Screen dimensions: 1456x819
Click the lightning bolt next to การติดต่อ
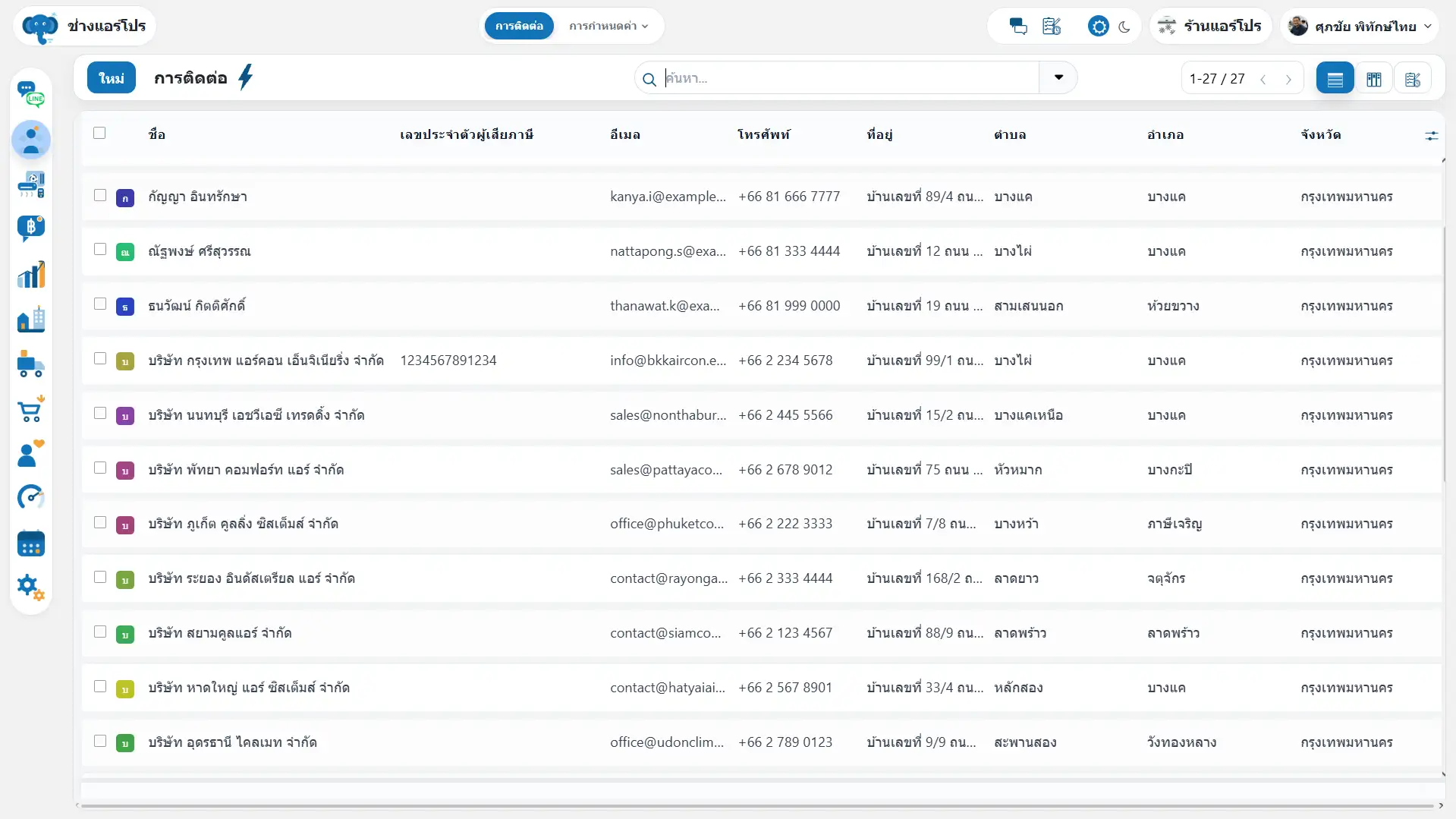[245, 77]
